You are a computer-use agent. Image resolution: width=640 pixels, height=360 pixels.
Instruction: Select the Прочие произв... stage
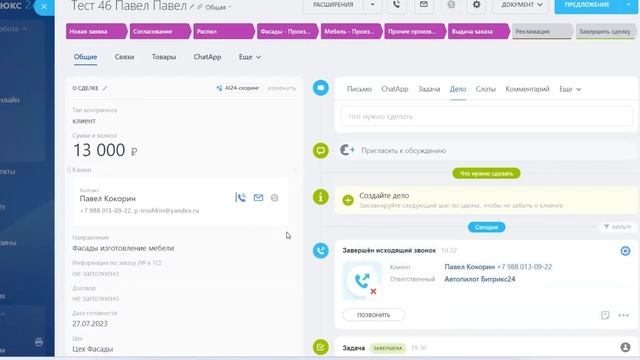click(x=415, y=31)
